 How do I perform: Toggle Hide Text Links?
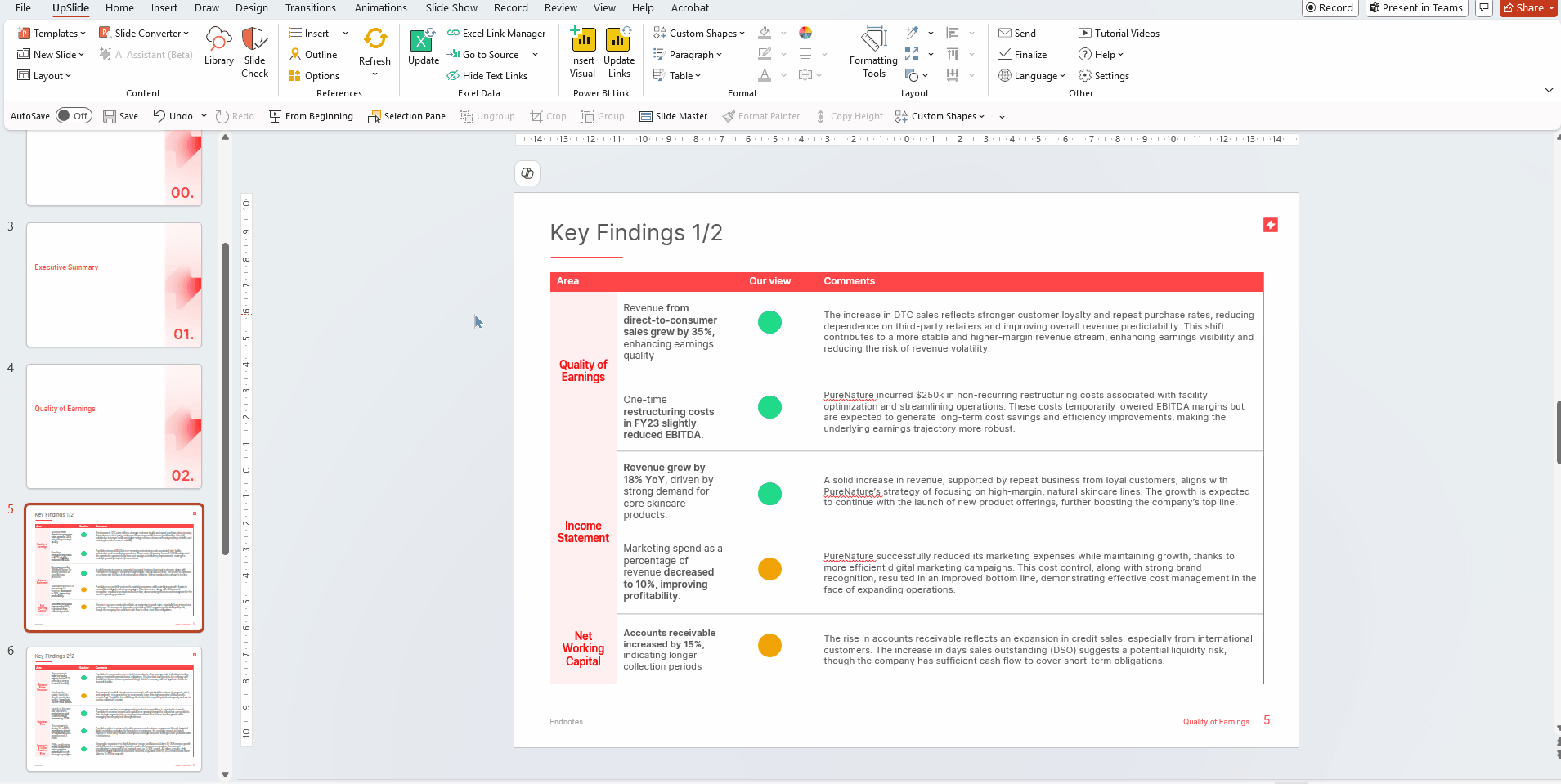tap(487, 76)
